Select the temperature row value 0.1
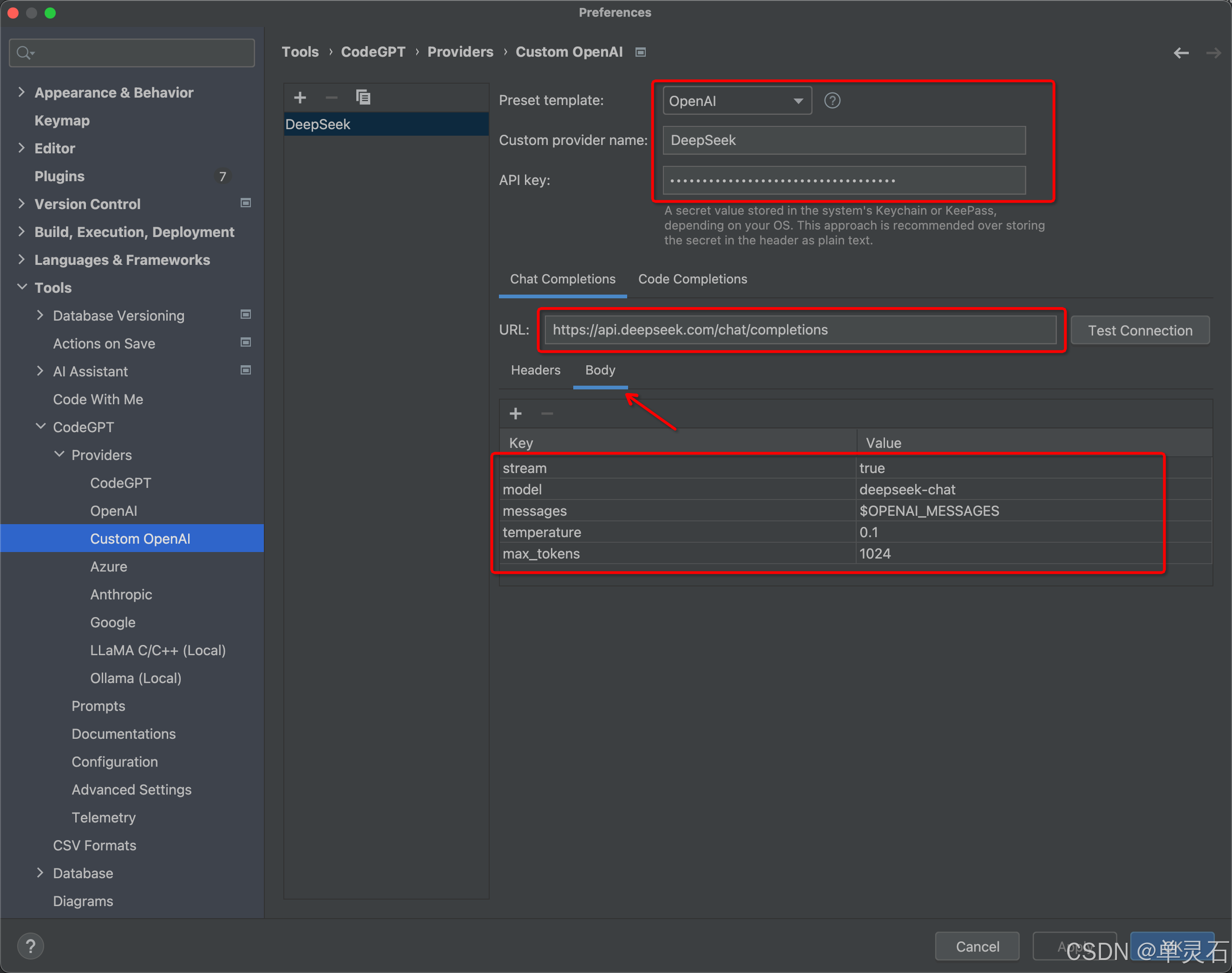The image size is (1232, 973). pos(869,532)
